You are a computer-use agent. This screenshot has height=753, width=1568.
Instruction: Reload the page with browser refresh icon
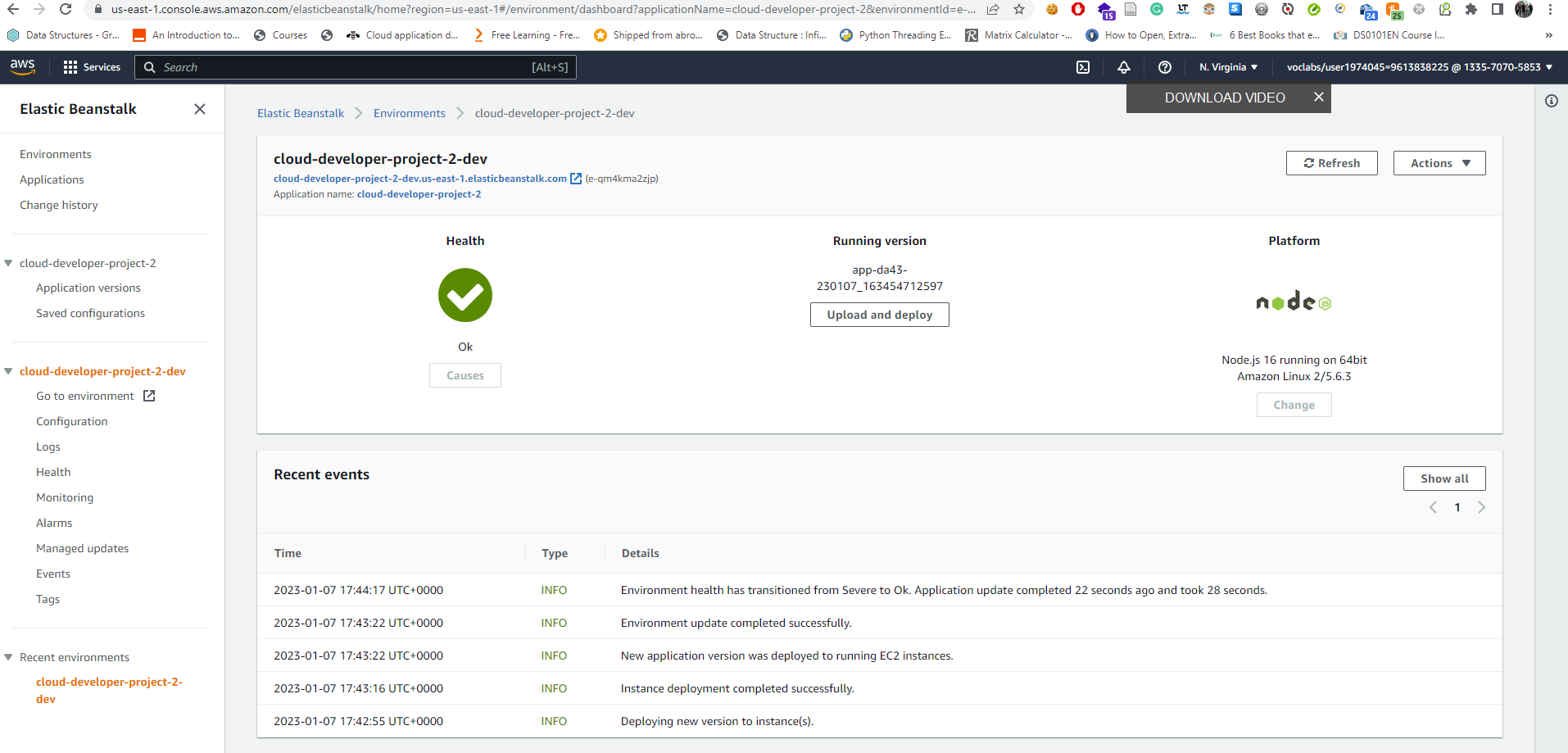point(66,10)
